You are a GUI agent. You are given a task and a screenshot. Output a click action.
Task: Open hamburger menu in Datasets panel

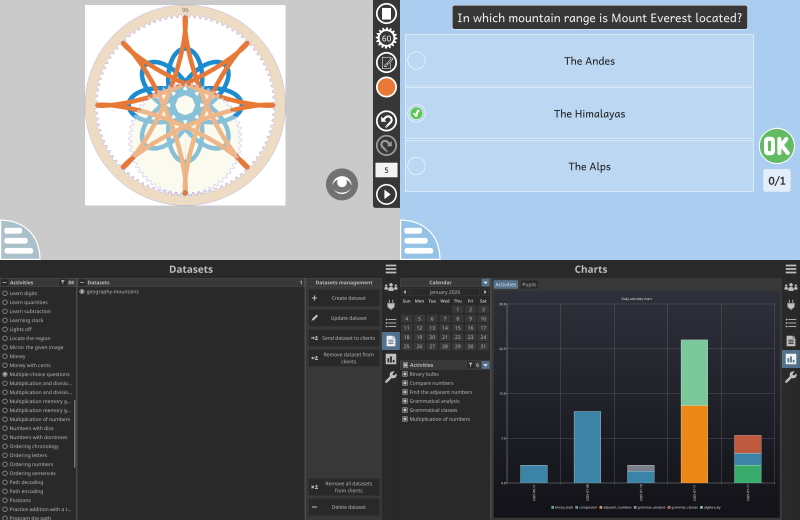(390, 269)
